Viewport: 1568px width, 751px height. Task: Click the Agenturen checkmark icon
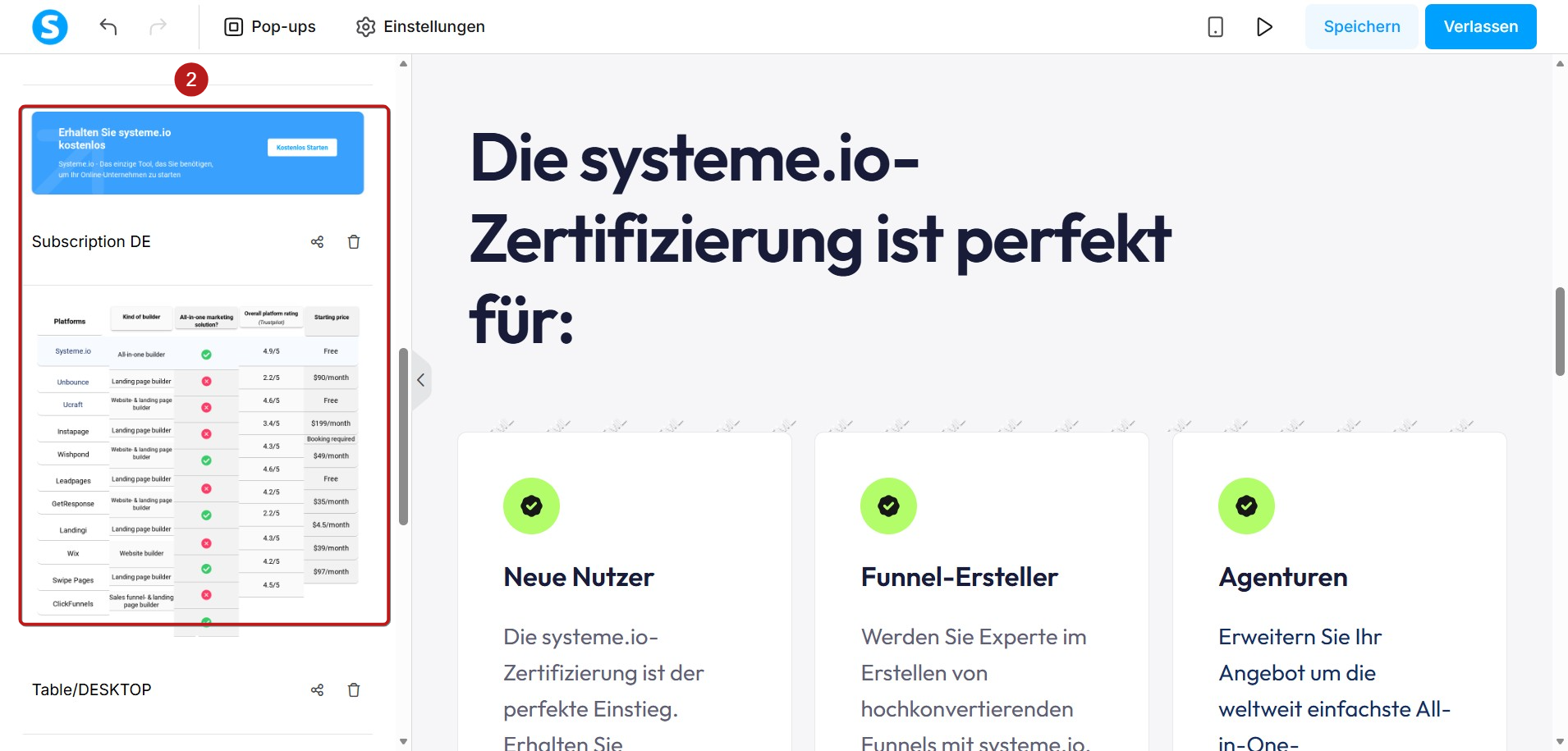(x=1246, y=506)
